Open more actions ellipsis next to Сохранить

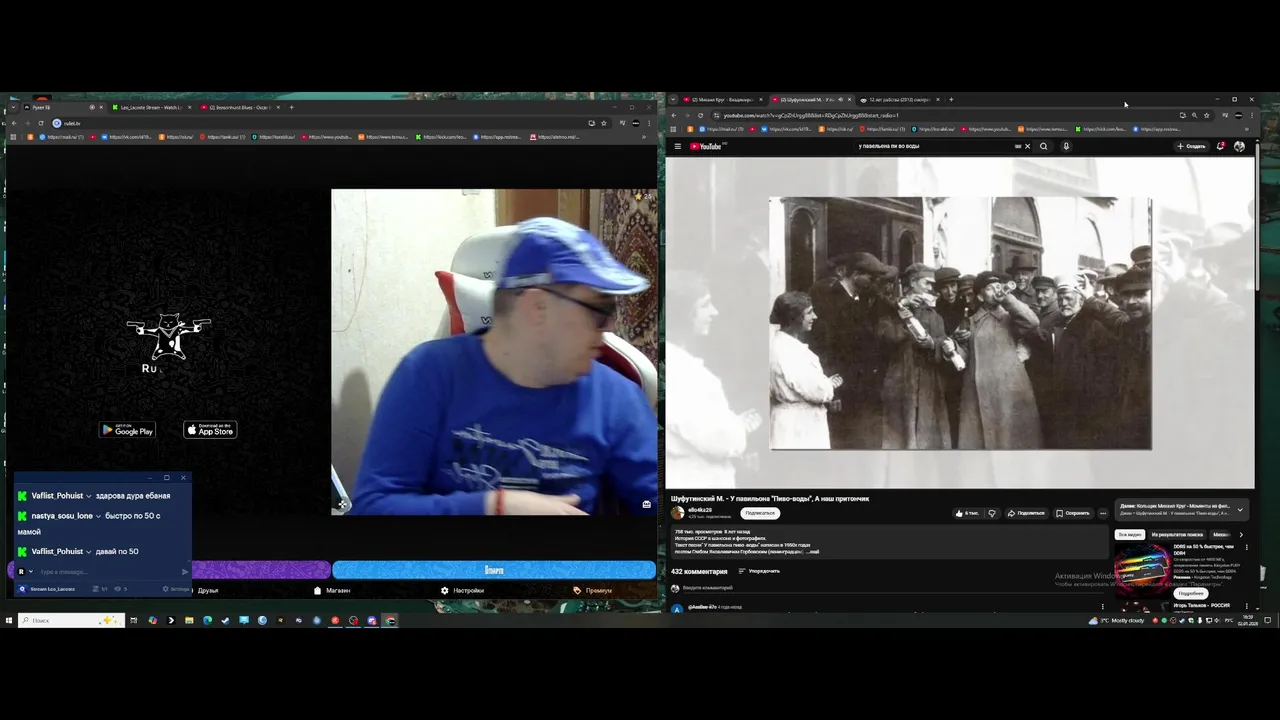(x=1103, y=513)
